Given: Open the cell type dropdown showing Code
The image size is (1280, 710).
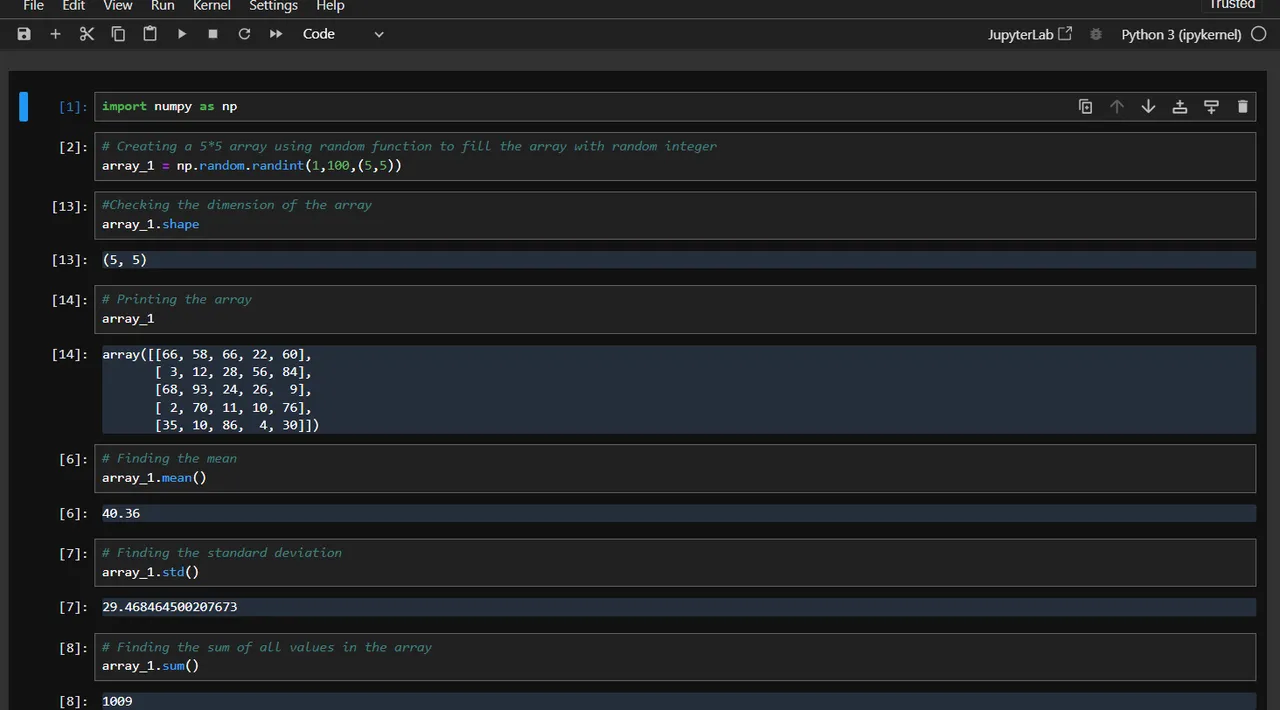Looking at the screenshot, I should (x=343, y=34).
